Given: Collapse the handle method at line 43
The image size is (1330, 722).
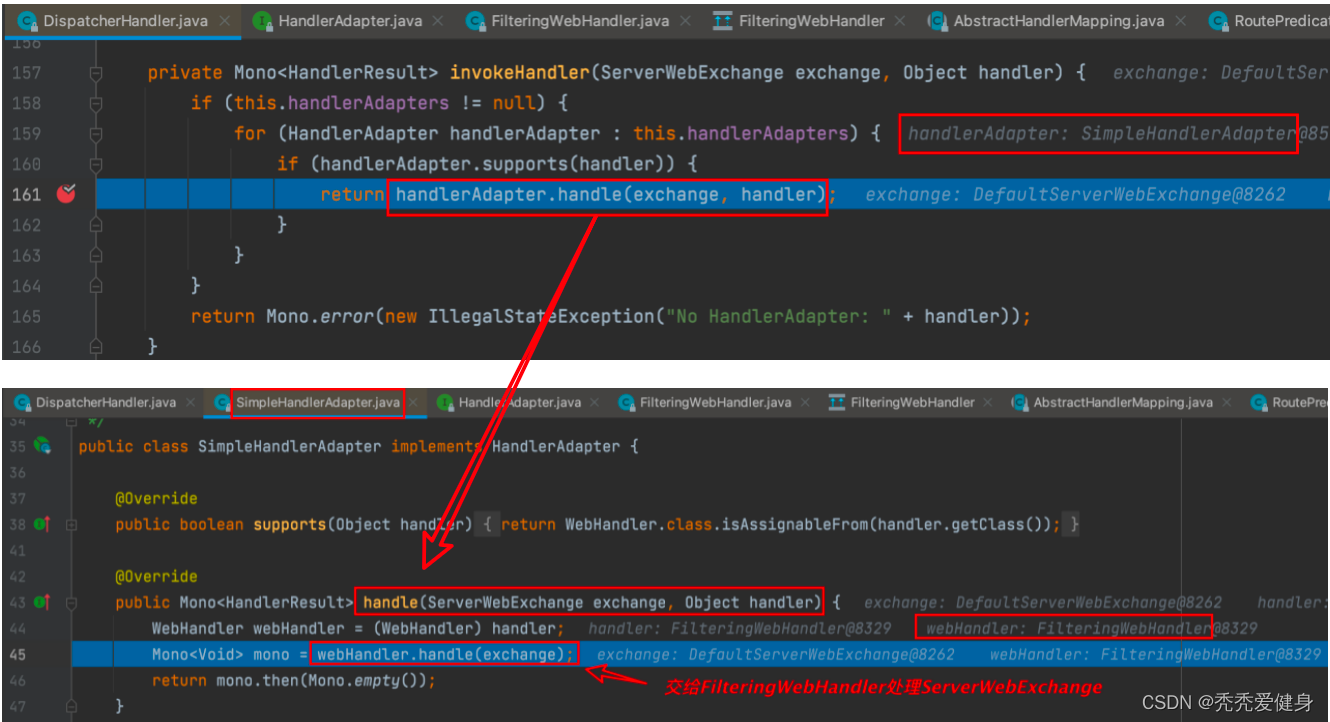Looking at the screenshot, I should click(70, 602).
